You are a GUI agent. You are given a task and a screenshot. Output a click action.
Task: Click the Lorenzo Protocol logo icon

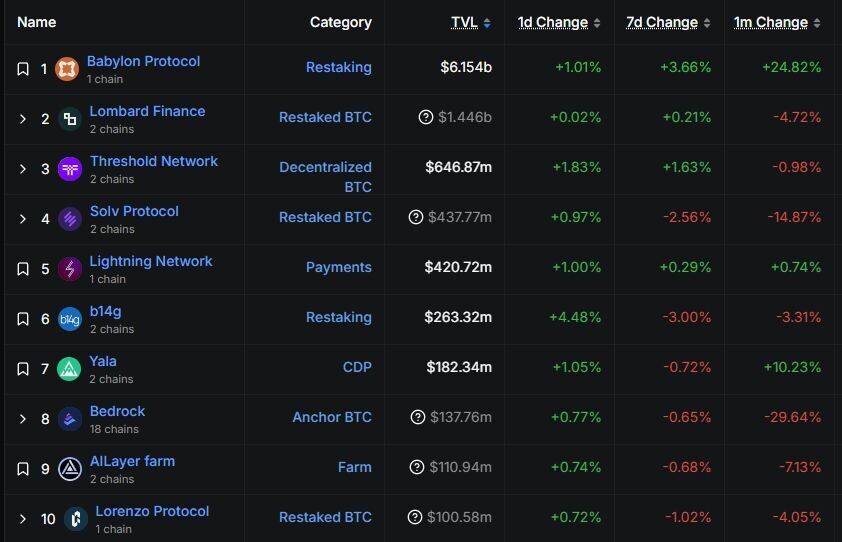[76, 518]
